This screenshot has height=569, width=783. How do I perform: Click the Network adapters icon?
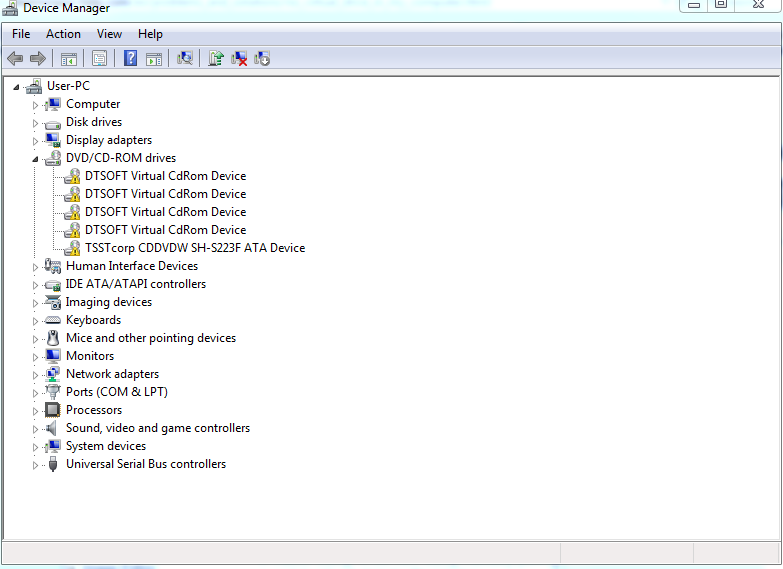pyautogui.click(x=52, y=374)
